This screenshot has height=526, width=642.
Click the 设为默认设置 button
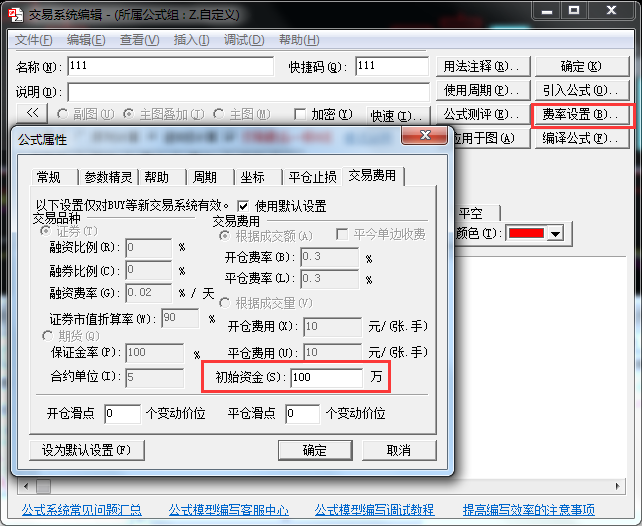[87, 450]
